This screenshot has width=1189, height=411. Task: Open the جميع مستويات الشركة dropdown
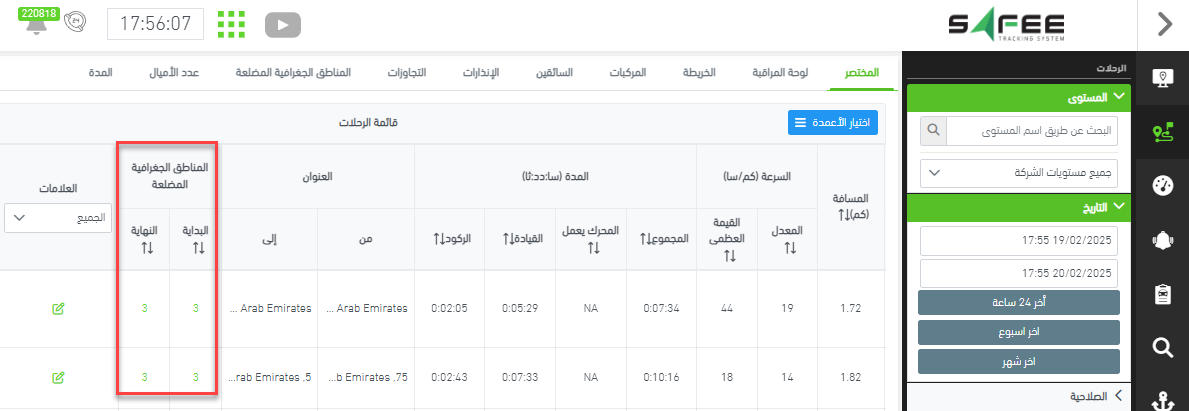click(x=1019, y=172)
